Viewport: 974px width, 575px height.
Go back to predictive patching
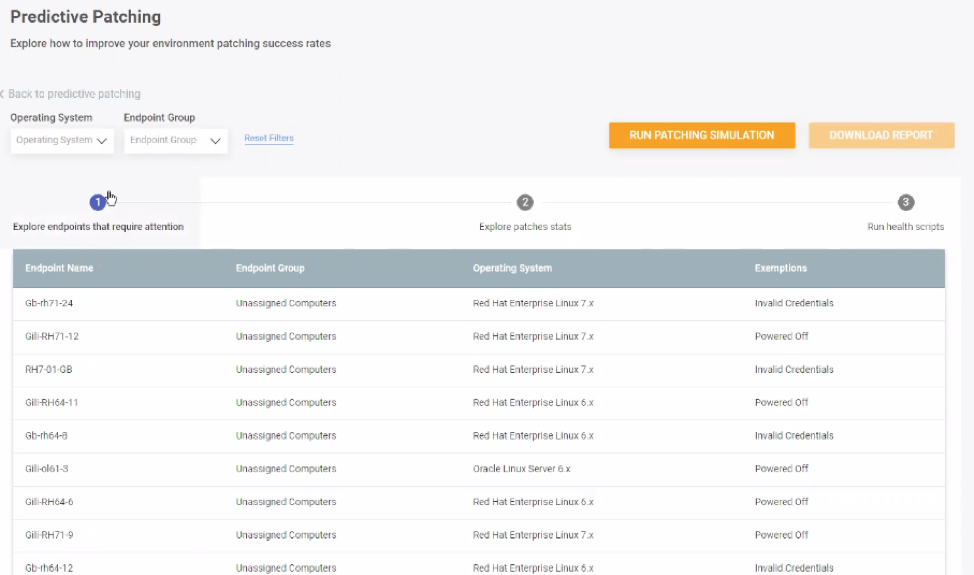pyautogui.click(x=74, y=94)
